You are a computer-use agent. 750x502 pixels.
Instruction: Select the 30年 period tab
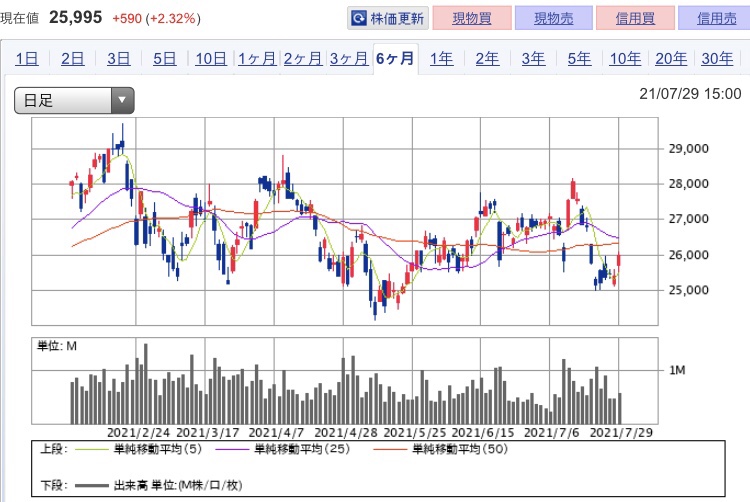click(717, 59)
